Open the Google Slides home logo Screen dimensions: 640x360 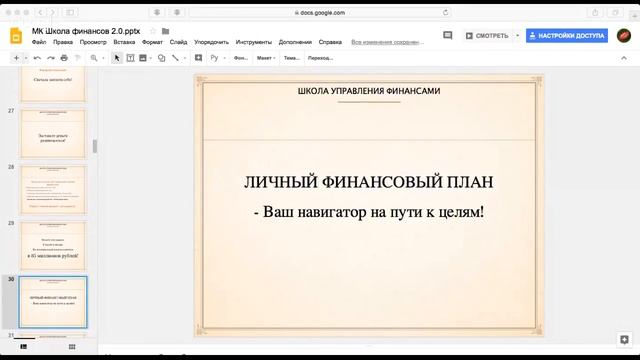coord(16,36)
